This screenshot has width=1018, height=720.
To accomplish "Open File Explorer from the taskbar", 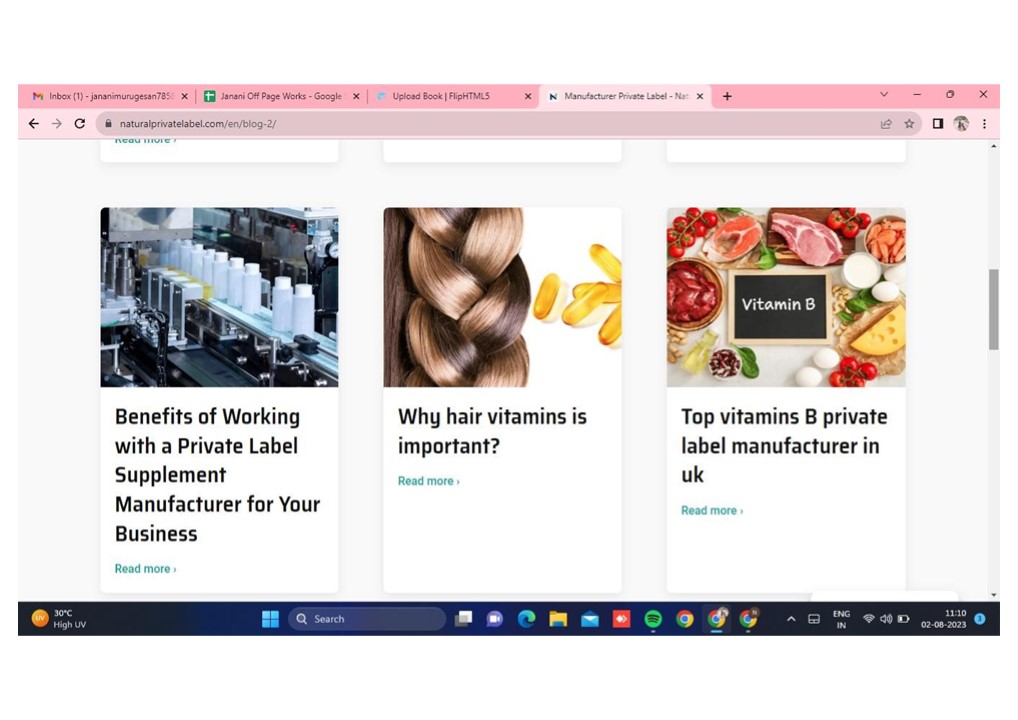I will point(558,619).
